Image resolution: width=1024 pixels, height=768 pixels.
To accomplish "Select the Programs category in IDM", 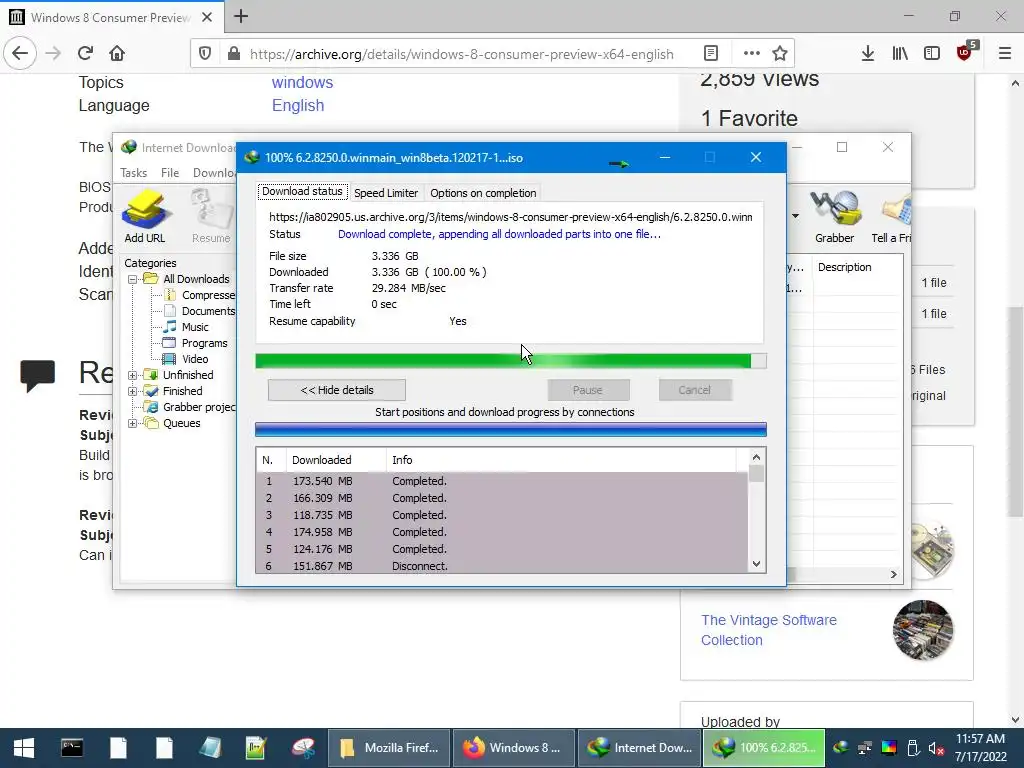I will (x=197, y=343).
